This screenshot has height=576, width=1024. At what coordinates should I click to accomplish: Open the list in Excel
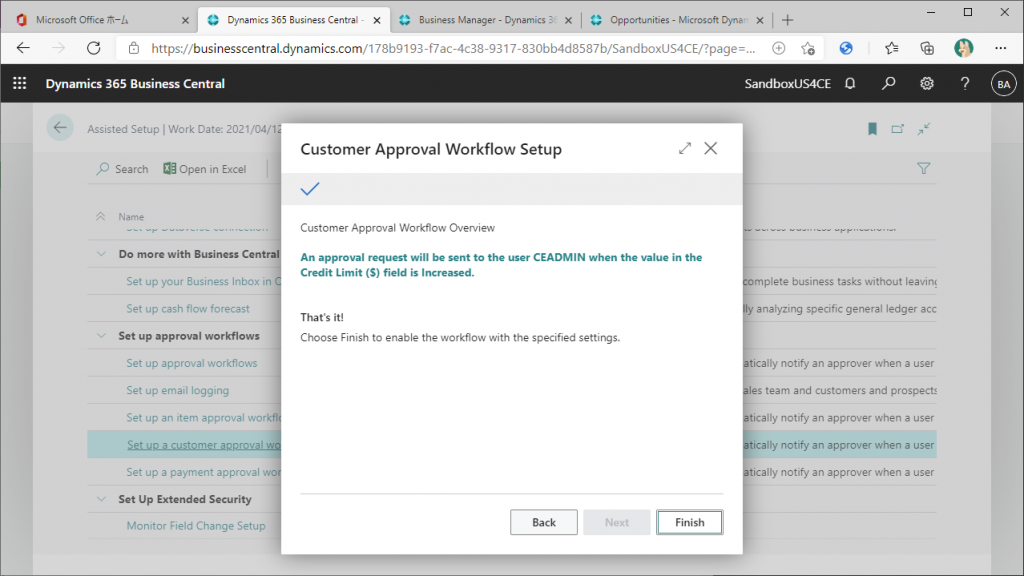pos(205,169)
